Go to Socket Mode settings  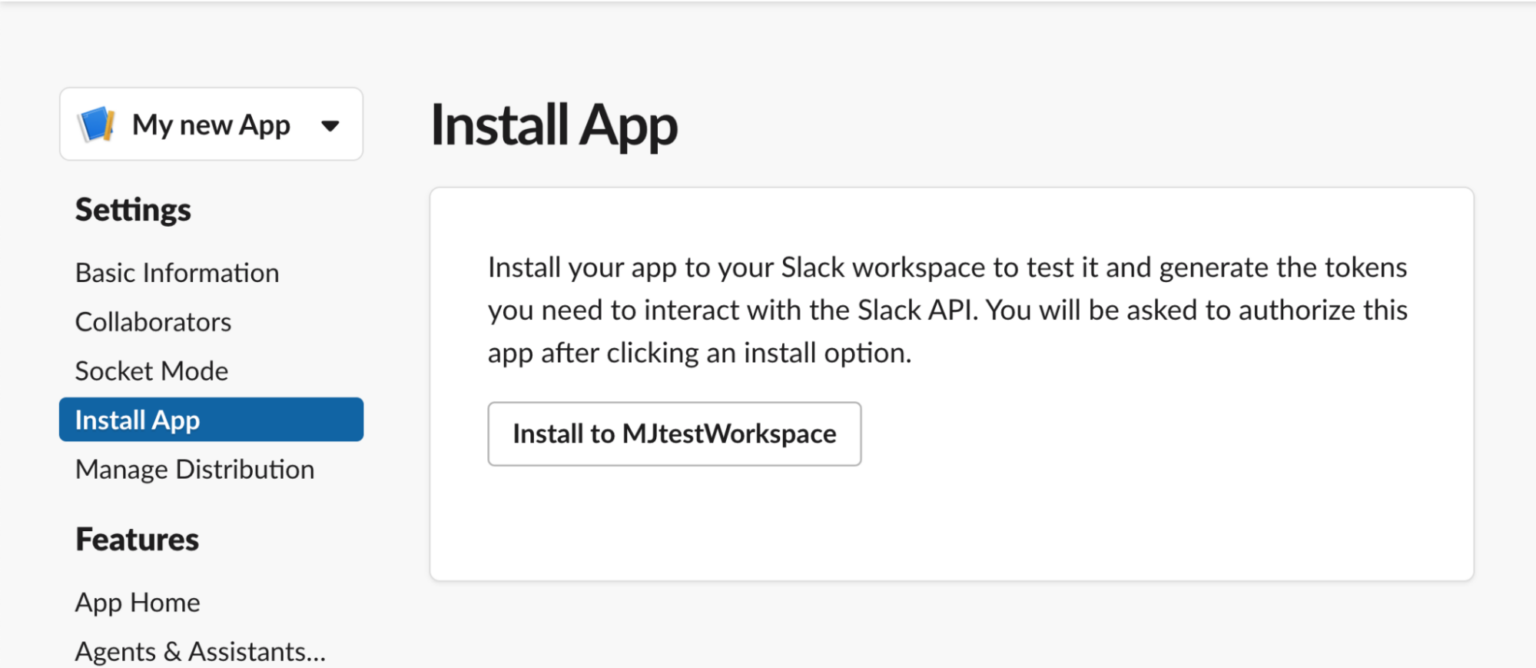(151, 370)
